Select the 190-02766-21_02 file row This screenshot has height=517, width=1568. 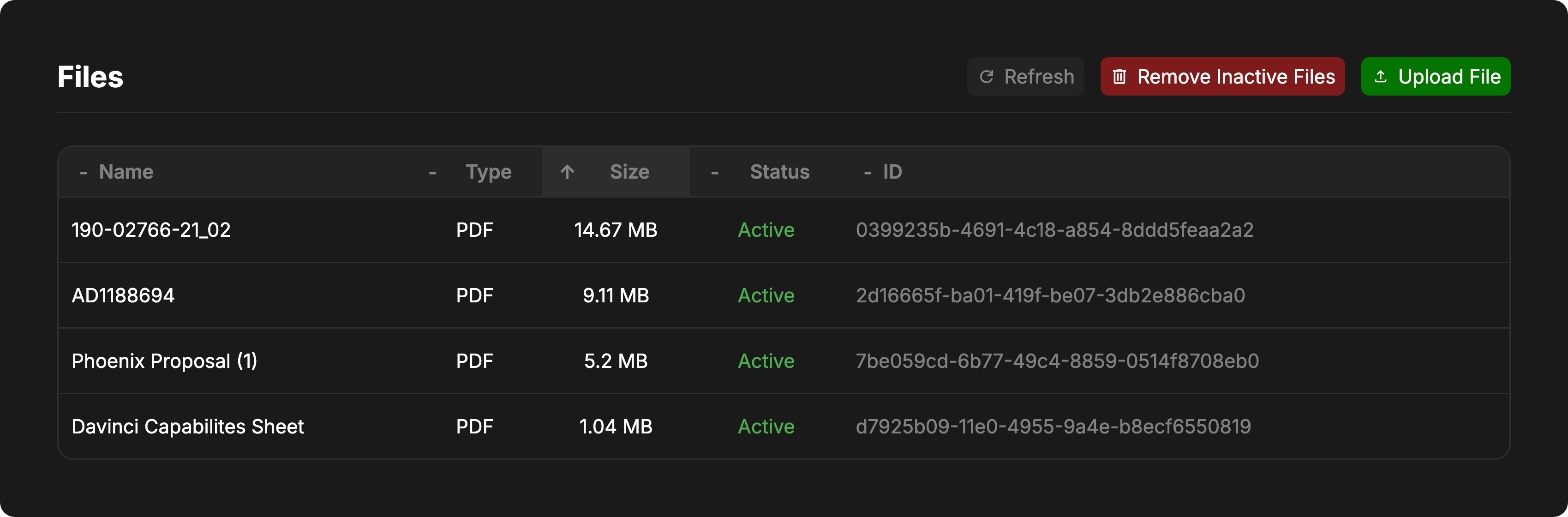coord(151,230)
